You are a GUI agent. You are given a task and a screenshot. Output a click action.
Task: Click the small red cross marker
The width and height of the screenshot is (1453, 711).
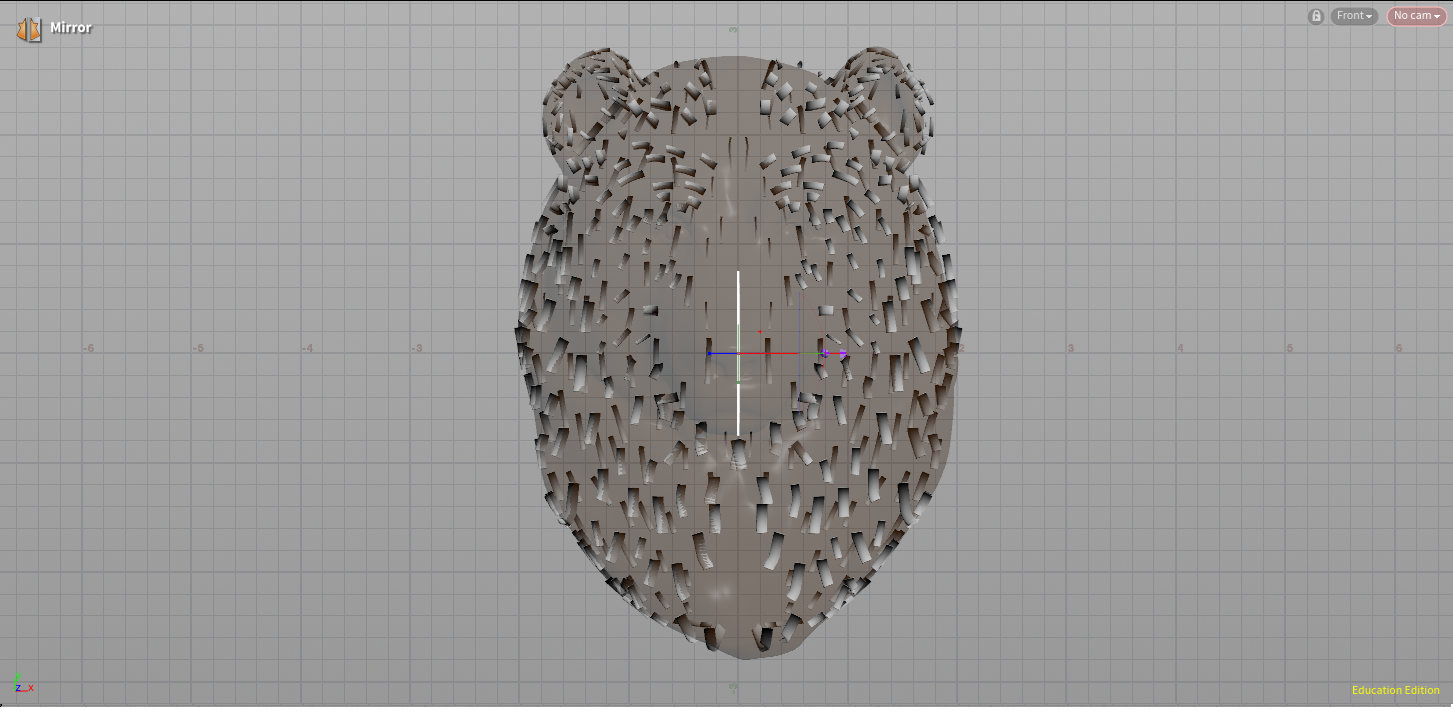click(x=760, y=331)
